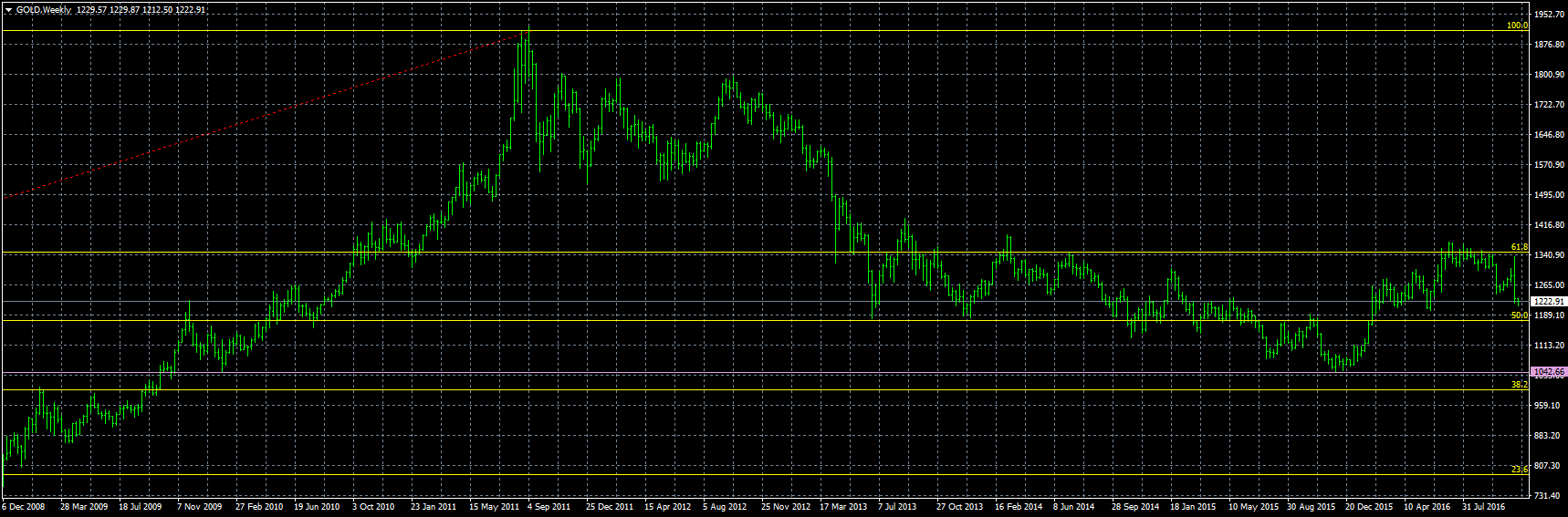This screenshot has width=1568, height=517.
Task: Click the 6 Dec 2008 date label
Action: click(x=23, y=507)
